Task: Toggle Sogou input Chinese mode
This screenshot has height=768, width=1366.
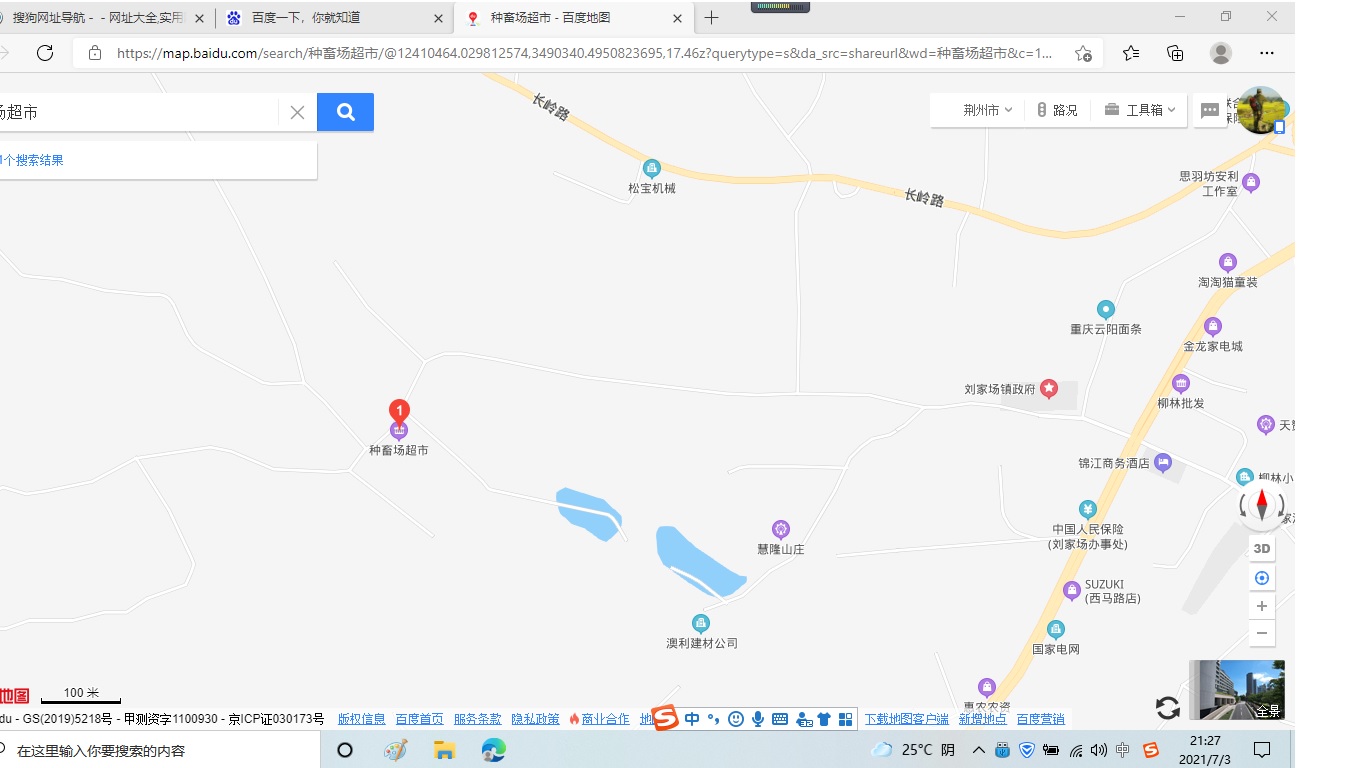Action: [x=692, y=718]
